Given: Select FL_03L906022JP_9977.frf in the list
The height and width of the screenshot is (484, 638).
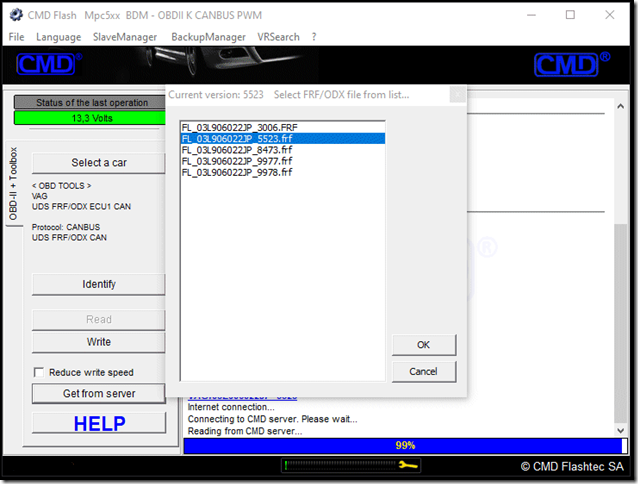Looking at the screenshot, I should click(283, 161).
